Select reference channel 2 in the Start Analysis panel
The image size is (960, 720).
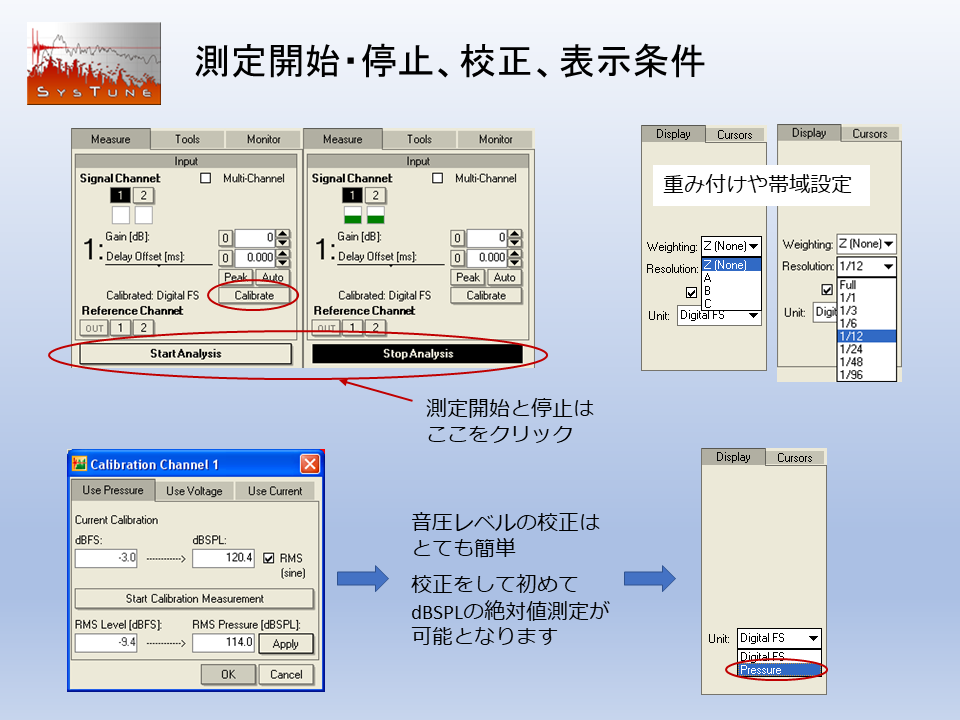[143, 328]
